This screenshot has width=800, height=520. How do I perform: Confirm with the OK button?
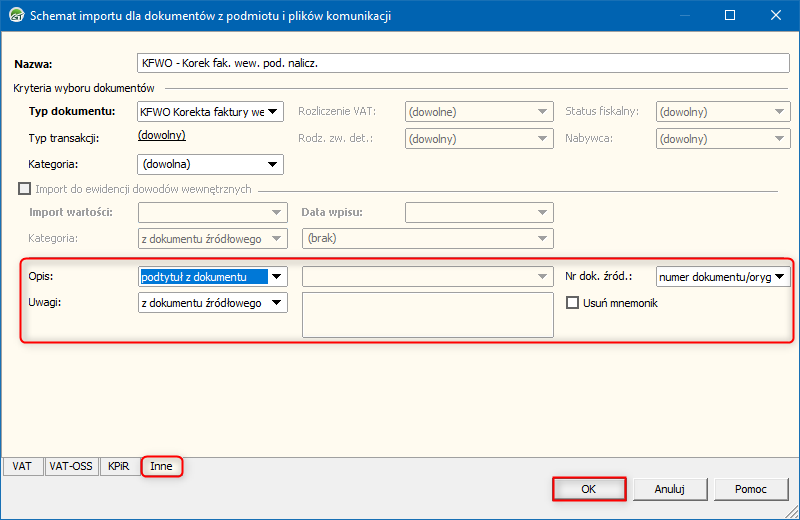tap(588, 489)
